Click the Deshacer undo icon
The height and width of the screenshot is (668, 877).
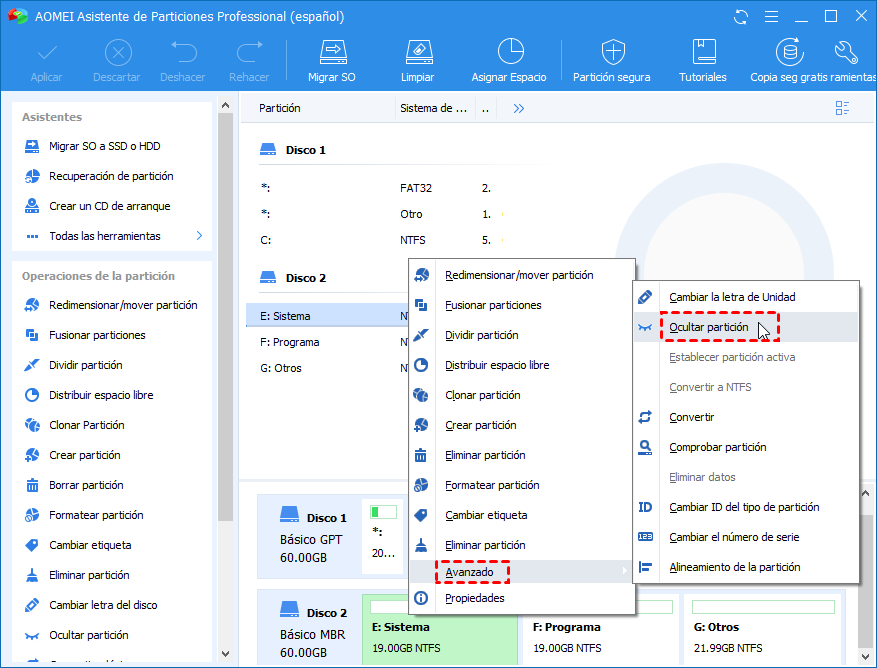183,53
